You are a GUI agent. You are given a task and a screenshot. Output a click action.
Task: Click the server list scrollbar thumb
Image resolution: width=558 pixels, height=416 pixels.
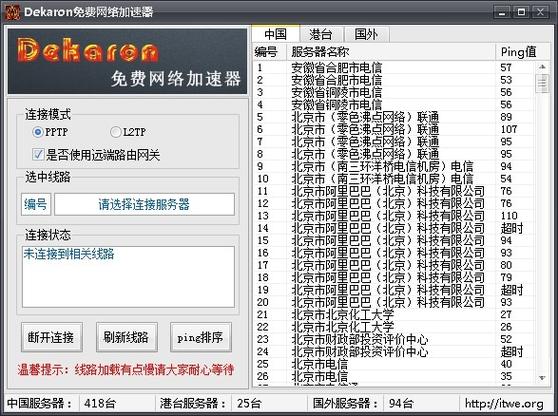(542, 83)
